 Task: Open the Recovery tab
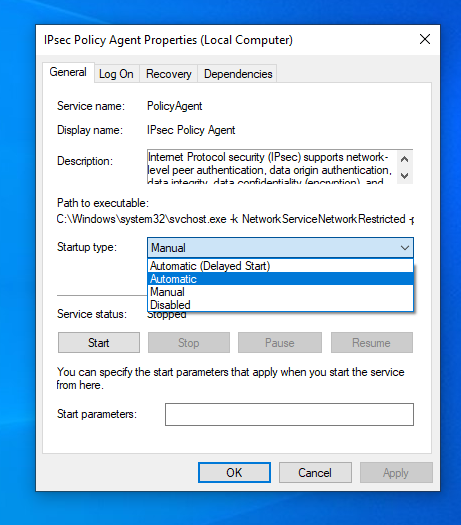168,74
